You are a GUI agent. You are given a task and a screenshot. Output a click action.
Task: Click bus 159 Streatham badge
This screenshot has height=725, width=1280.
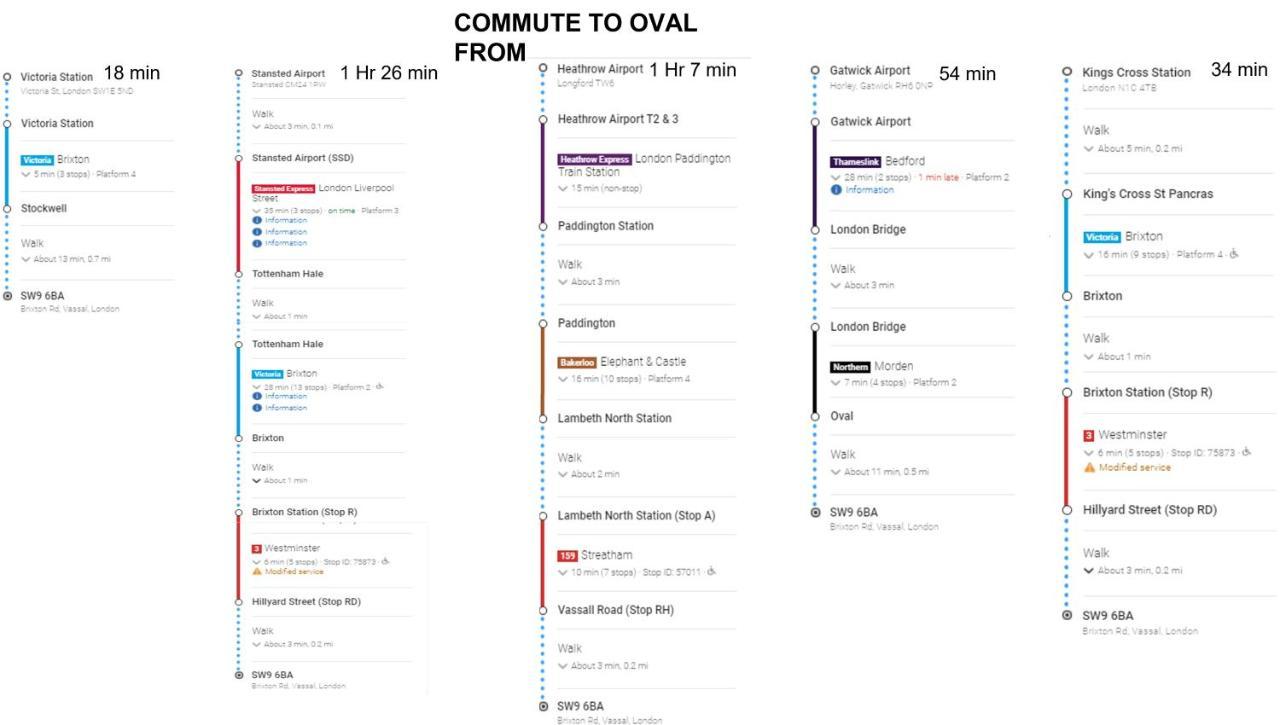567,556
